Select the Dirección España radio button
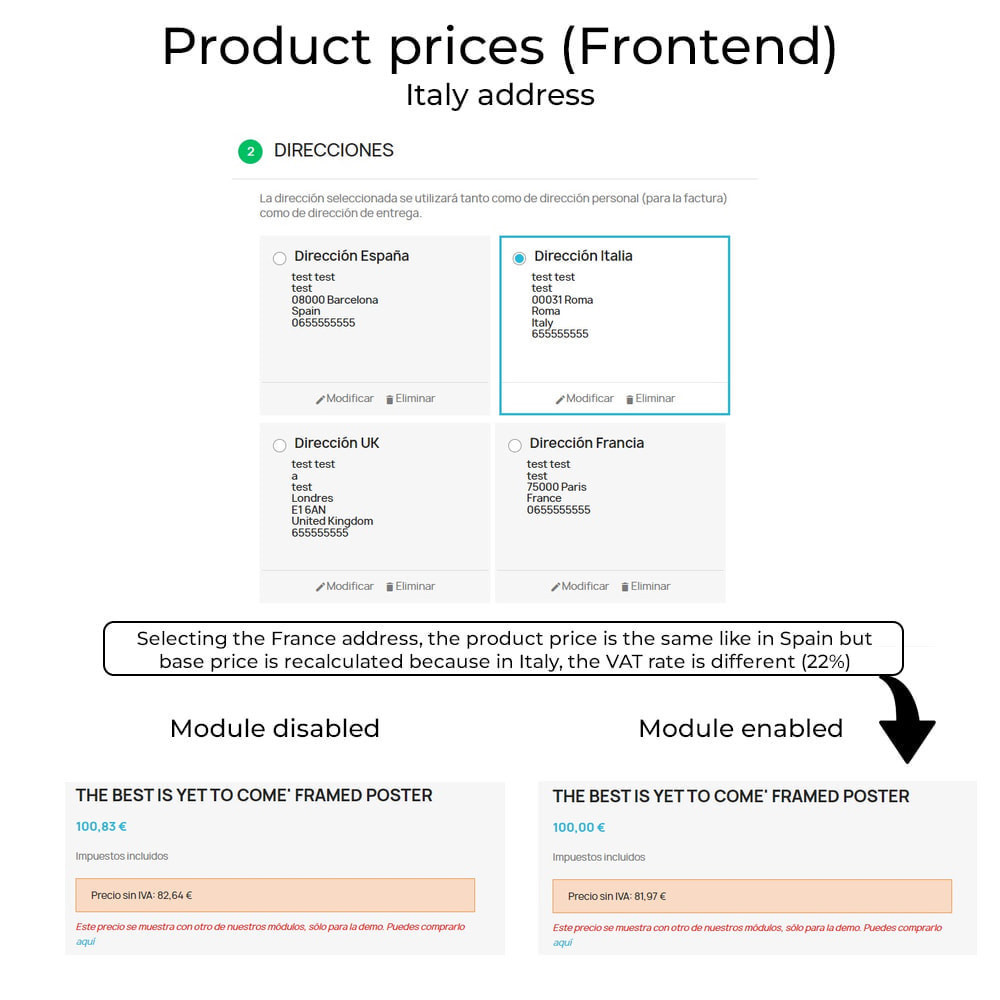The image size is (1000, 1000). coord(279,258)
